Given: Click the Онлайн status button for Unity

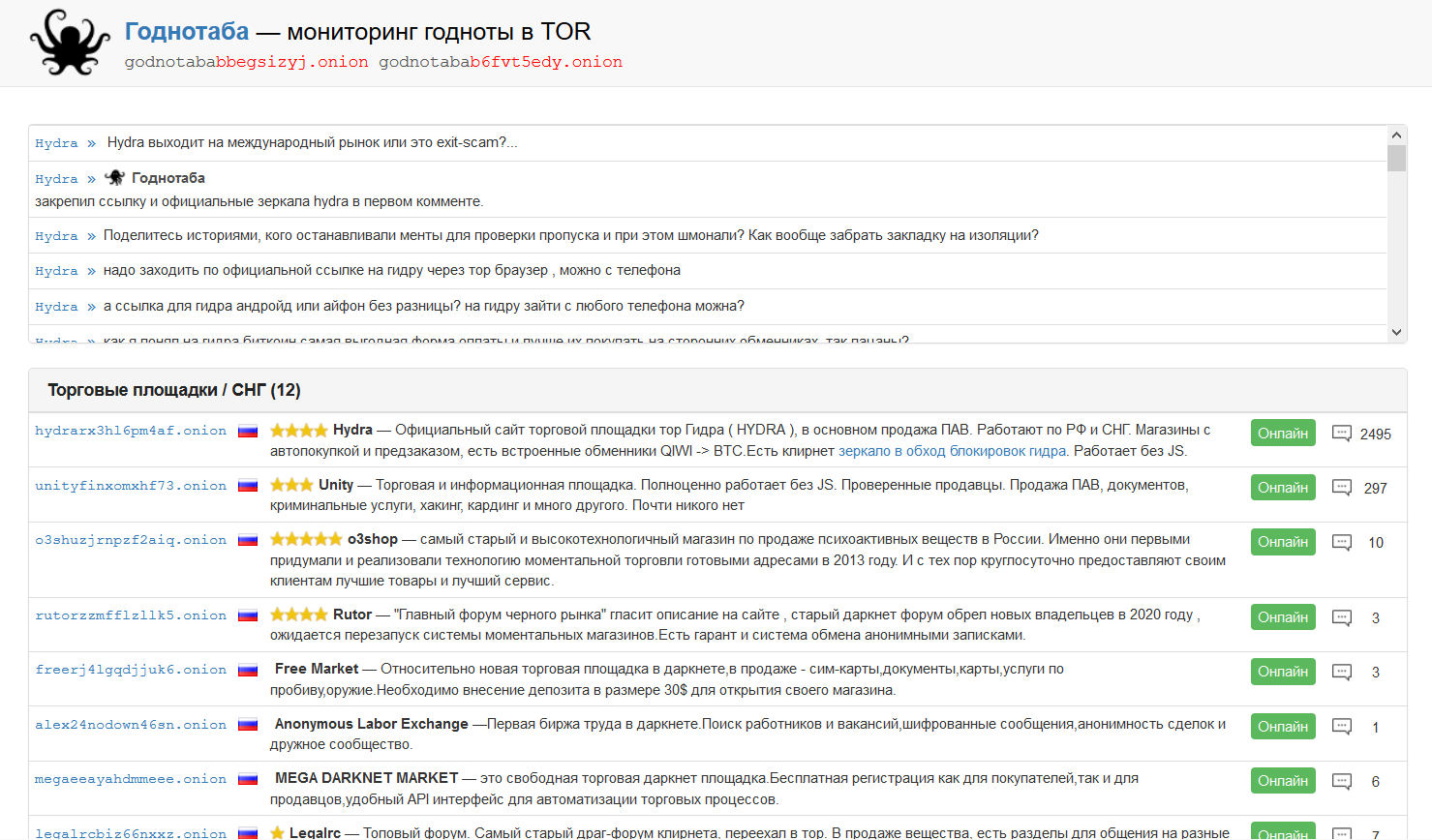Looking at the screenshot, I should pyautogui.click(x=1283, y=488).
